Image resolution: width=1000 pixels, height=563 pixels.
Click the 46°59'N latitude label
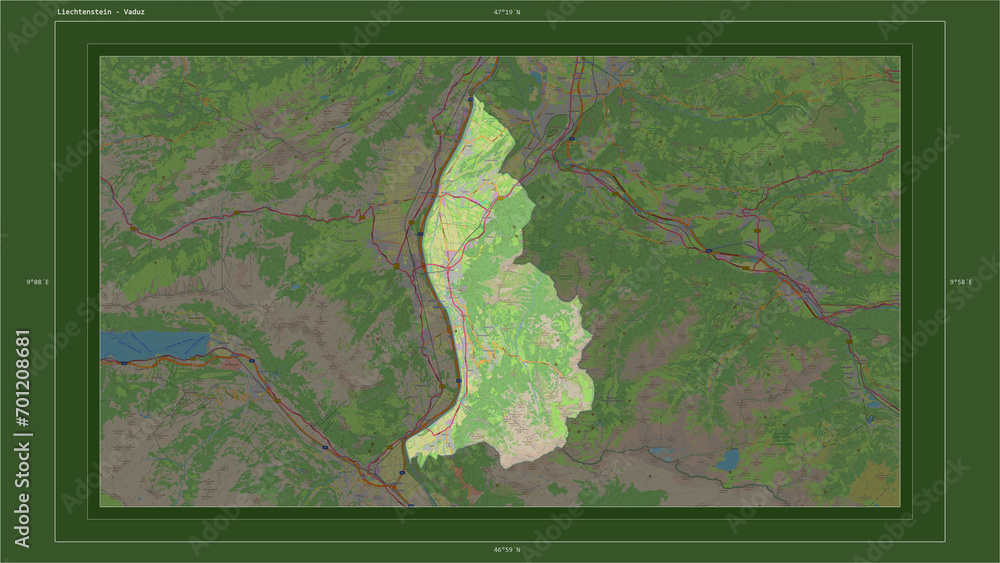coord(506,550)
